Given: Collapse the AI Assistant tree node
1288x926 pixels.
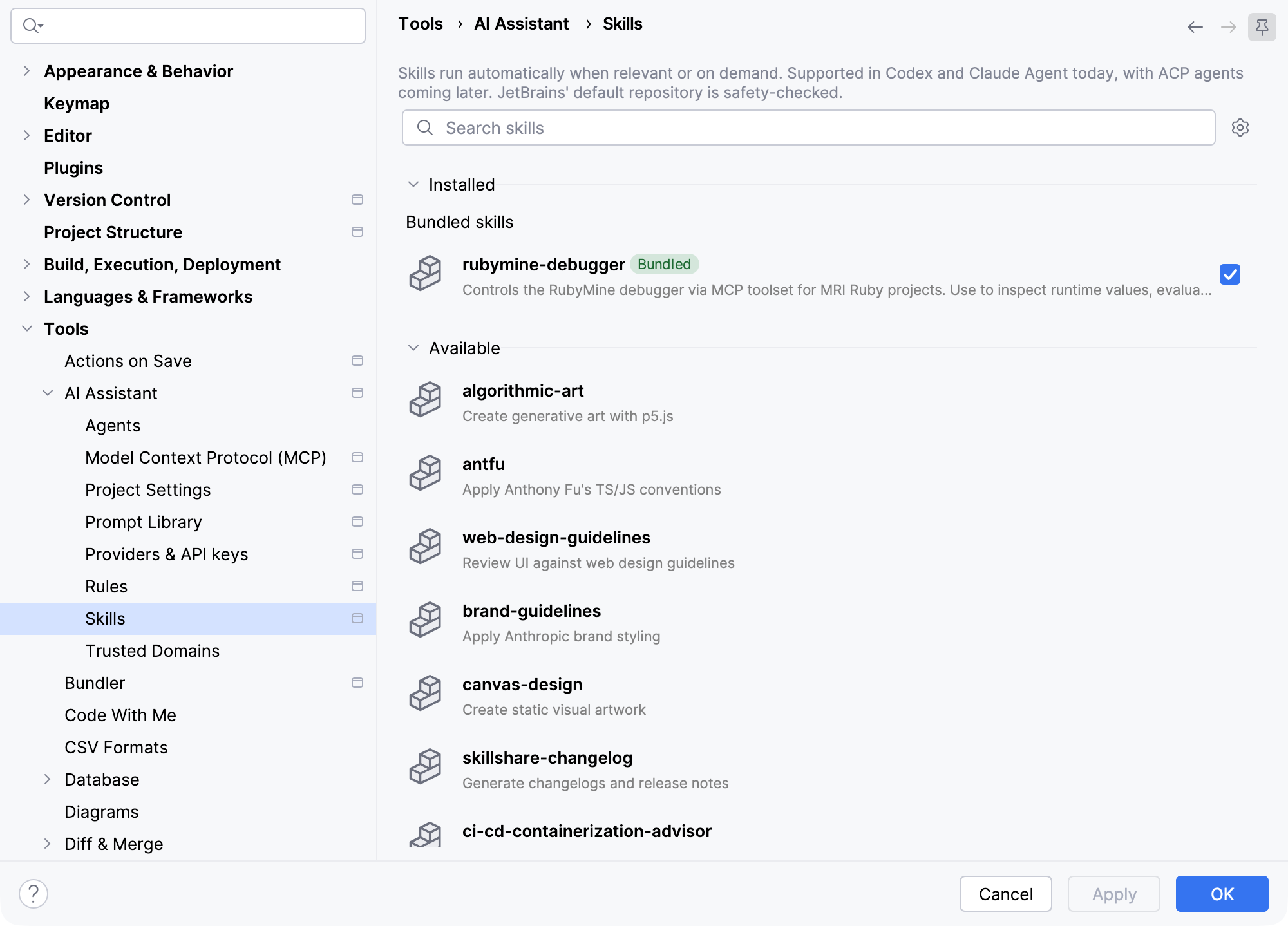Looking at the screenshot, I should [x=47, y=393].
